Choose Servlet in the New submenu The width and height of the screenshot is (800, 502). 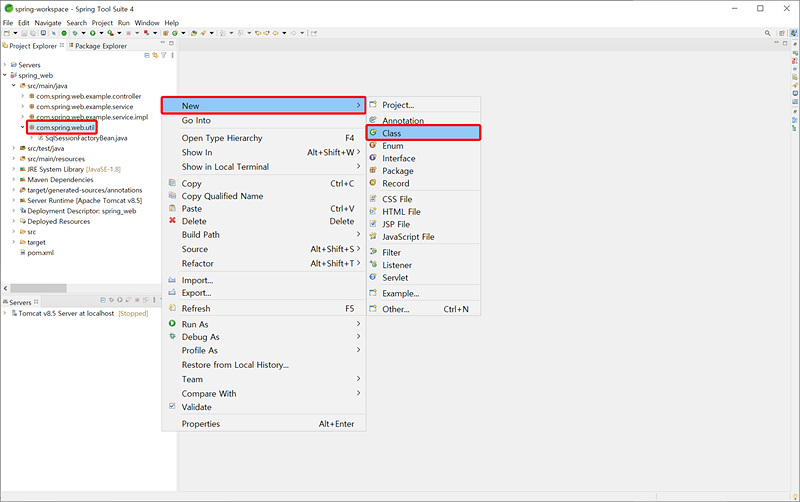coord(423,278)
